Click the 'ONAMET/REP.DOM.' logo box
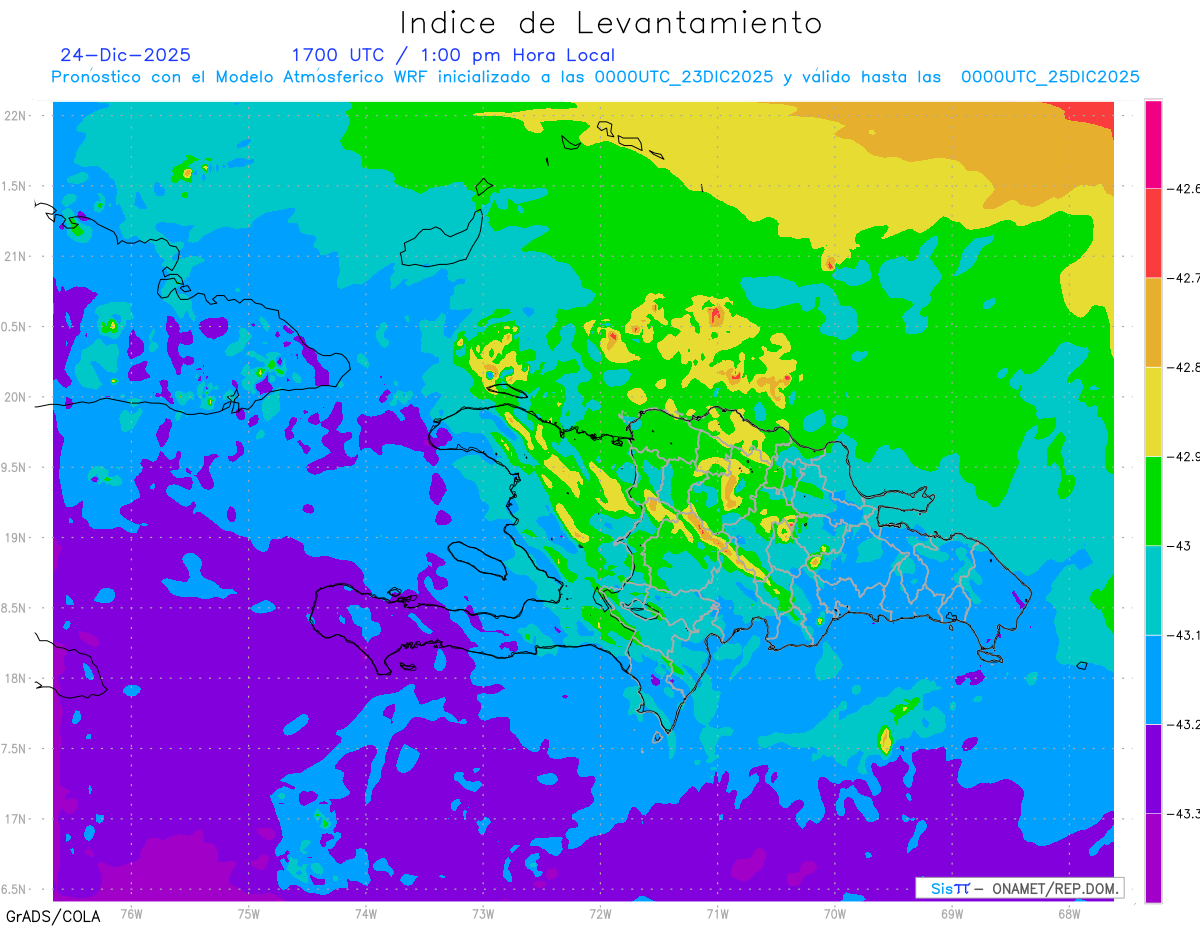1200x927 pixels. (1020, 888)
